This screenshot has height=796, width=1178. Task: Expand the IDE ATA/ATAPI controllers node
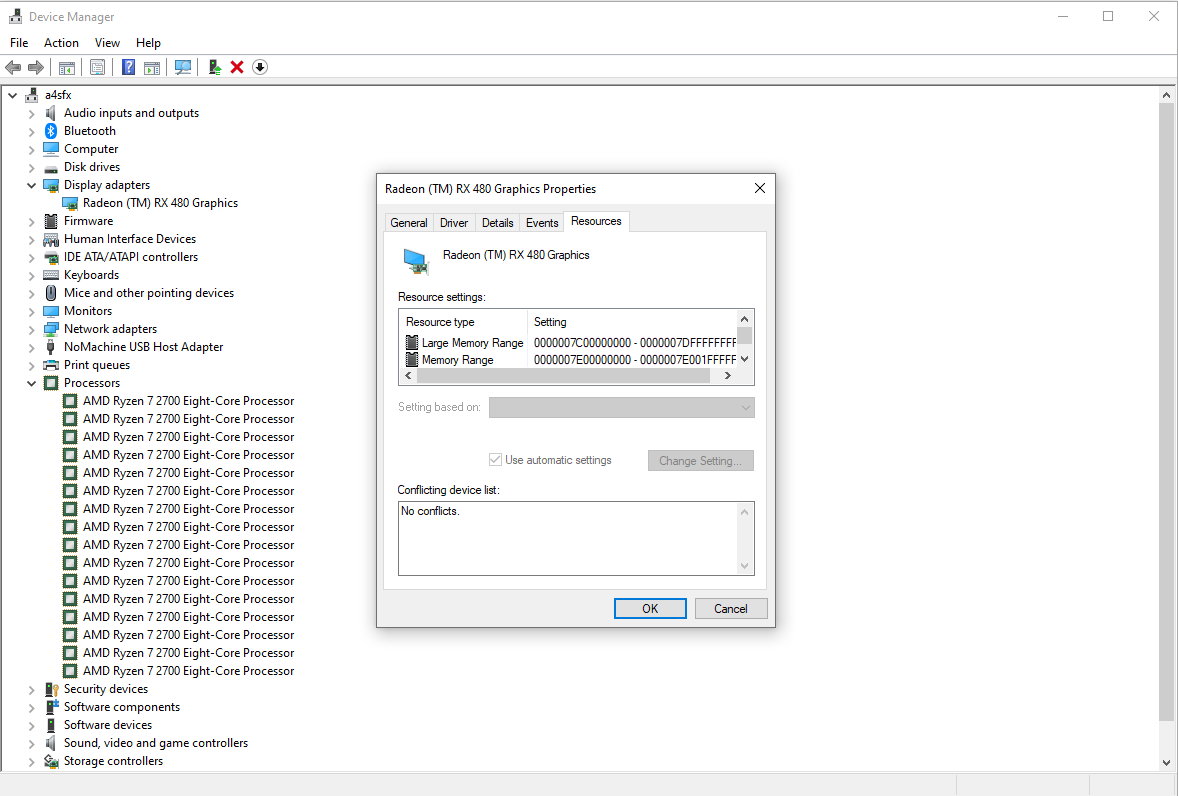tap(32, 258)
